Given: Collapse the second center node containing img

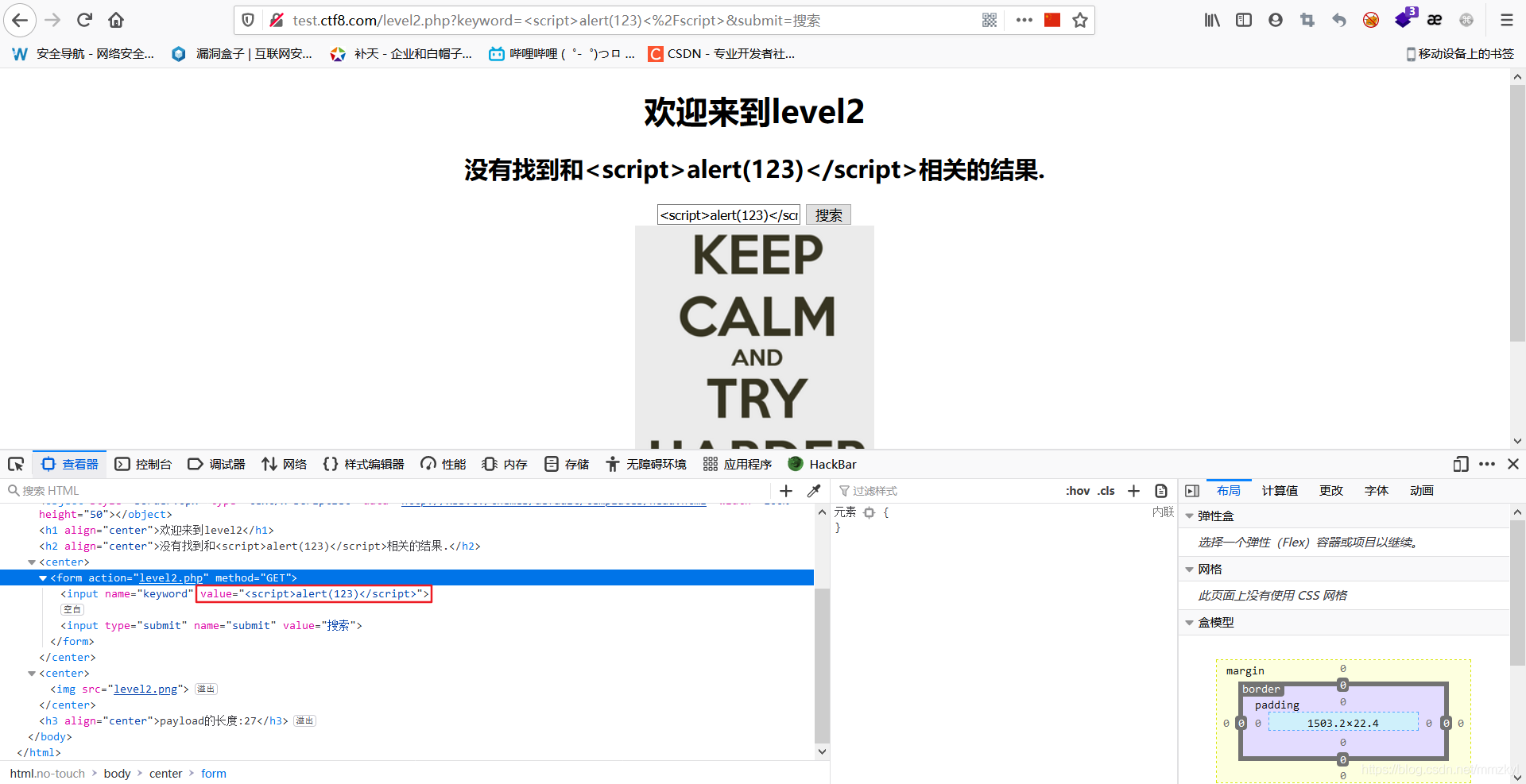Looking at the screenshot, I should pos(32,674).
